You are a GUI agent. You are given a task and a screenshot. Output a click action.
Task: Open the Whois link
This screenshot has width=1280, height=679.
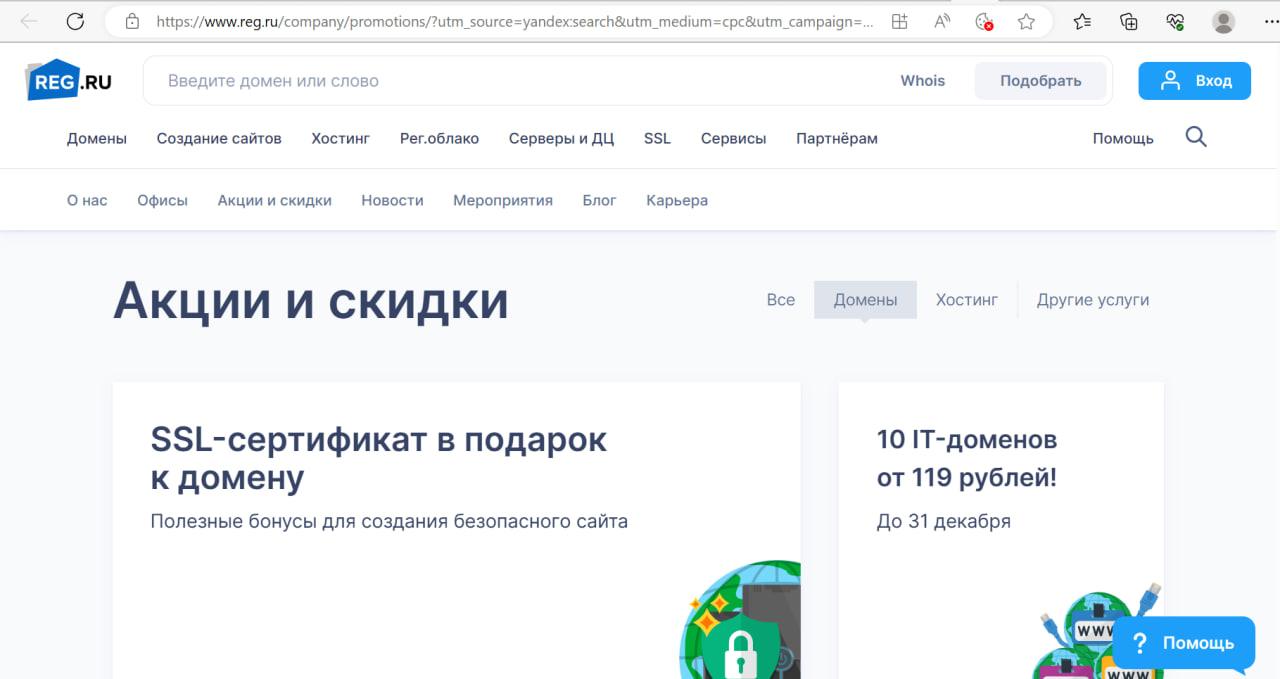click(x=922, y=80)
